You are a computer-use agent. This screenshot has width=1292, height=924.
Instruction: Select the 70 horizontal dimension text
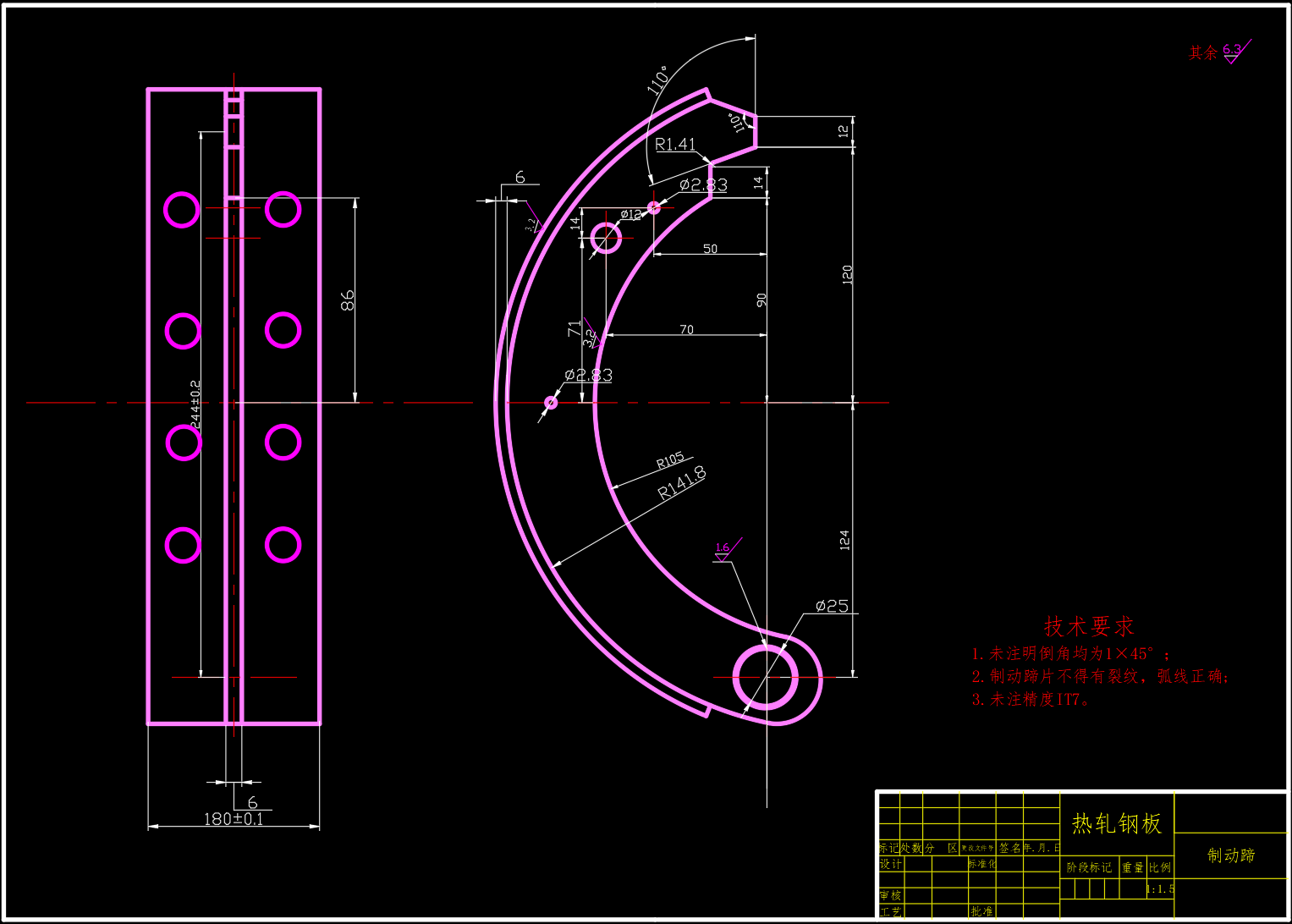pos(686,329)
